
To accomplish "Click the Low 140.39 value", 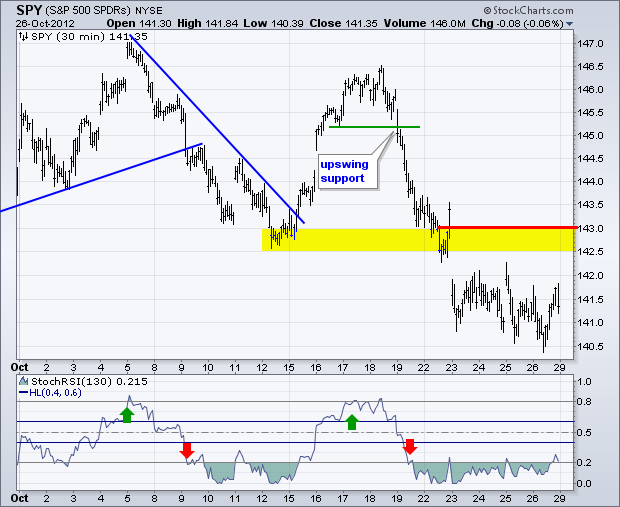I will [x=273, y=24].
